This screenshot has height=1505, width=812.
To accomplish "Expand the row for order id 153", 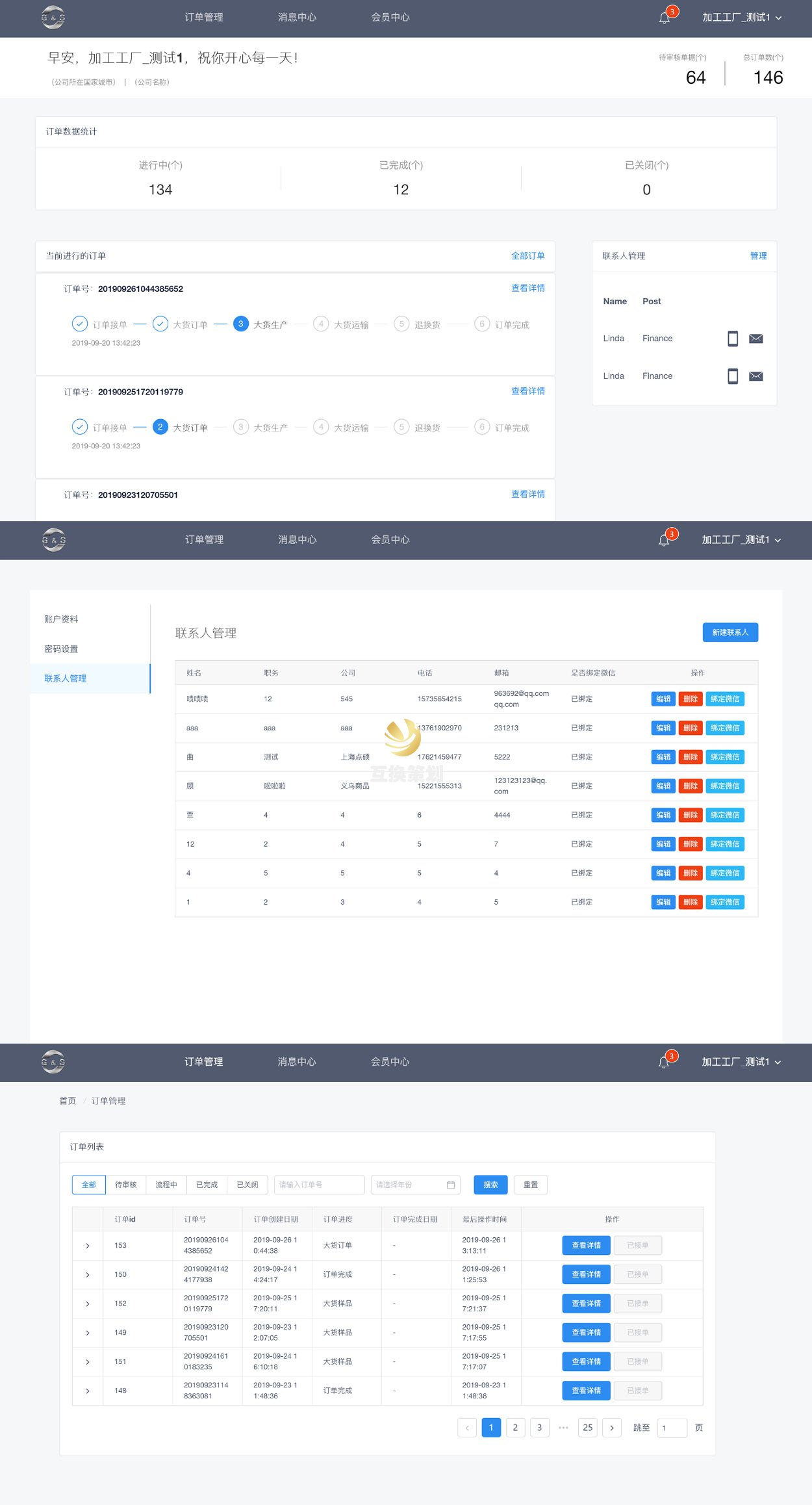I will [88, 1246].
